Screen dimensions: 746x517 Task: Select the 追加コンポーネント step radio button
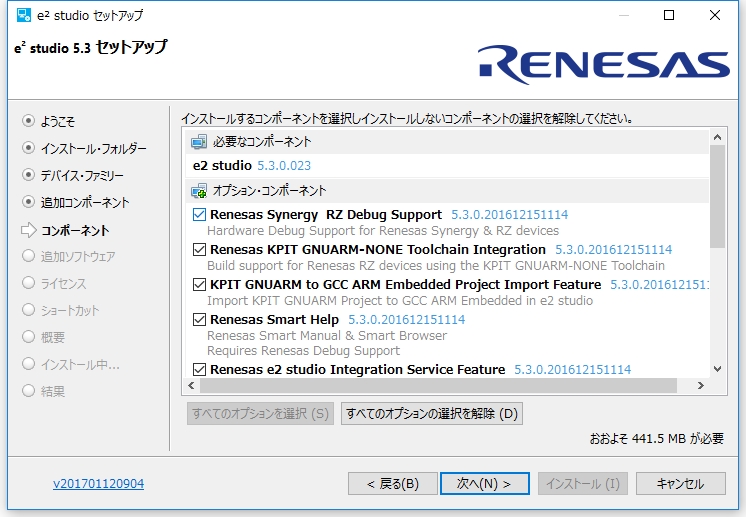[29, 202]
